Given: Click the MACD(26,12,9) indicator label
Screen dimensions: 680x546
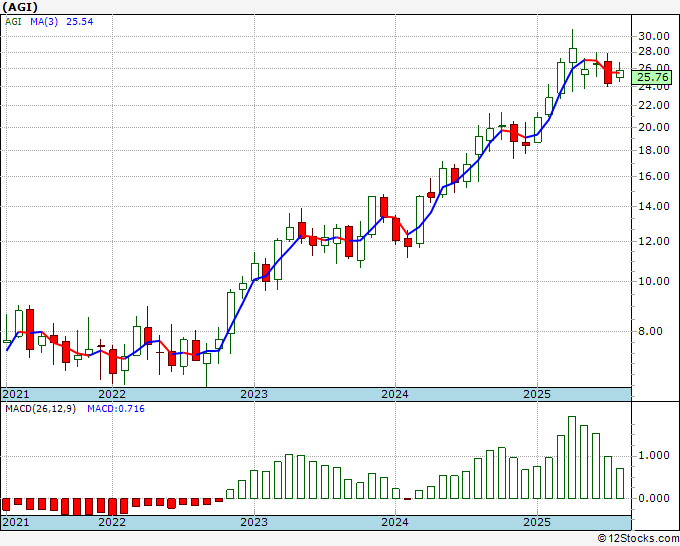Looking at the screenshot, I should pyautogui.click(x=40, y=409).
